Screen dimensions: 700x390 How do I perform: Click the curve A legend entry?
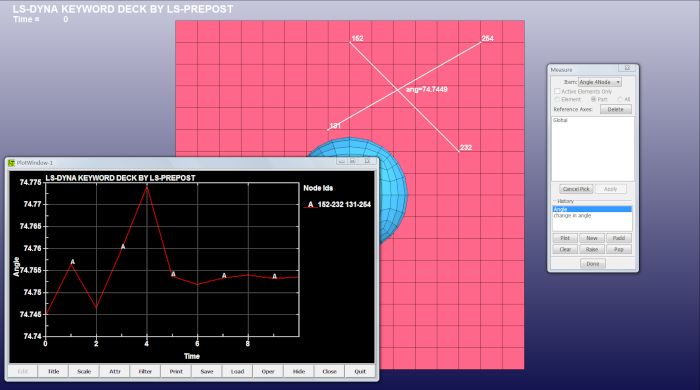(337, 204)
